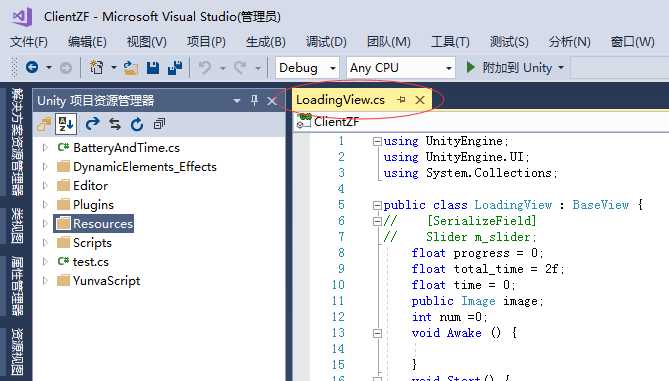This screenshot has width=669, height=381.
Task: Open the attach to Unity dropdown arrow
Action: pyautogui.click(x=561, y=68)
